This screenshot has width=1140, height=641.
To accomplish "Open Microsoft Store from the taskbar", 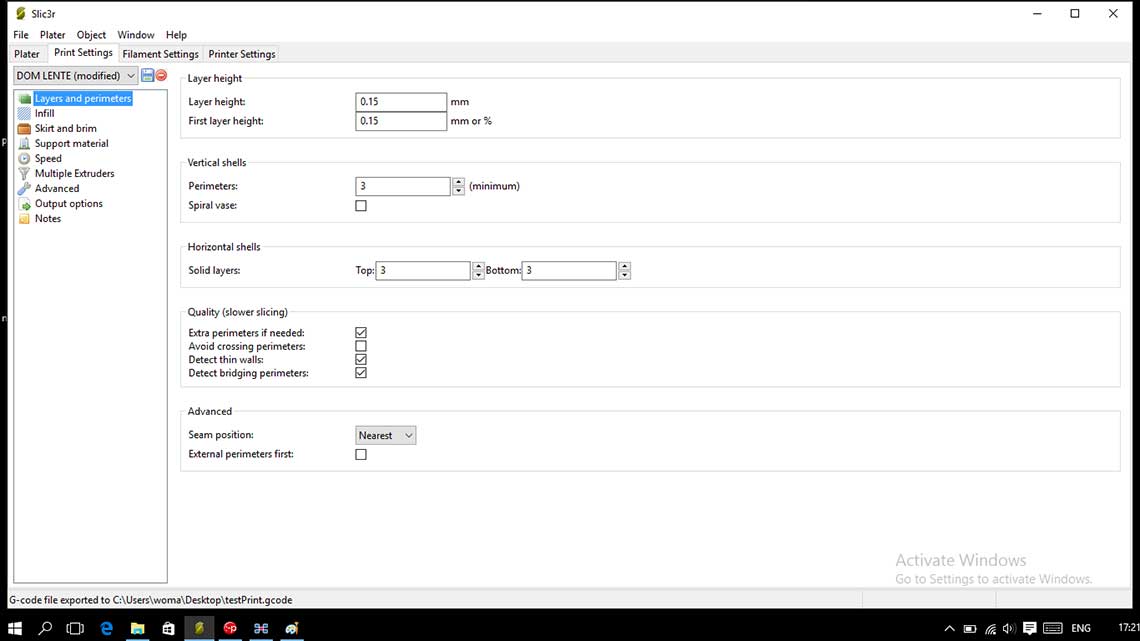I will pyautogui.click(x=168, y=629).
